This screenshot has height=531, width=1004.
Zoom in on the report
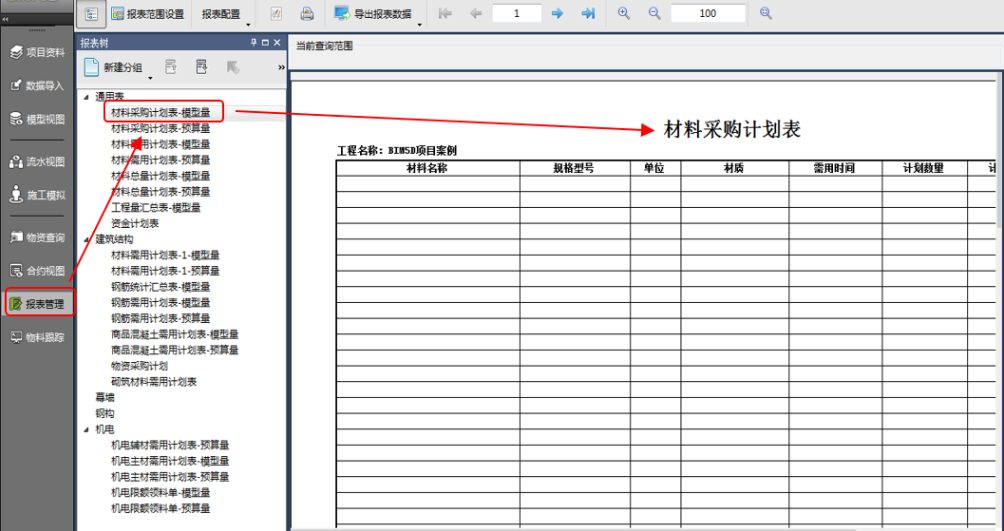[624, 13]
